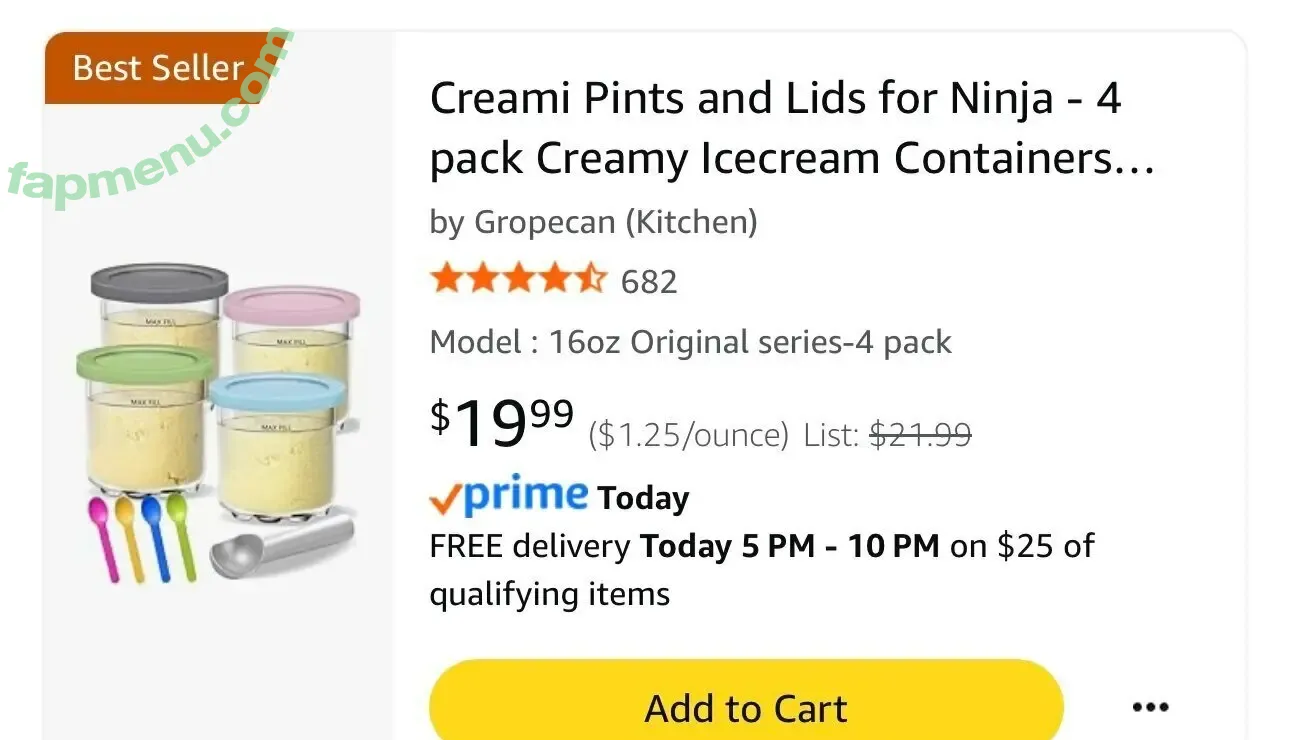Click the $19.99 price

503,422
